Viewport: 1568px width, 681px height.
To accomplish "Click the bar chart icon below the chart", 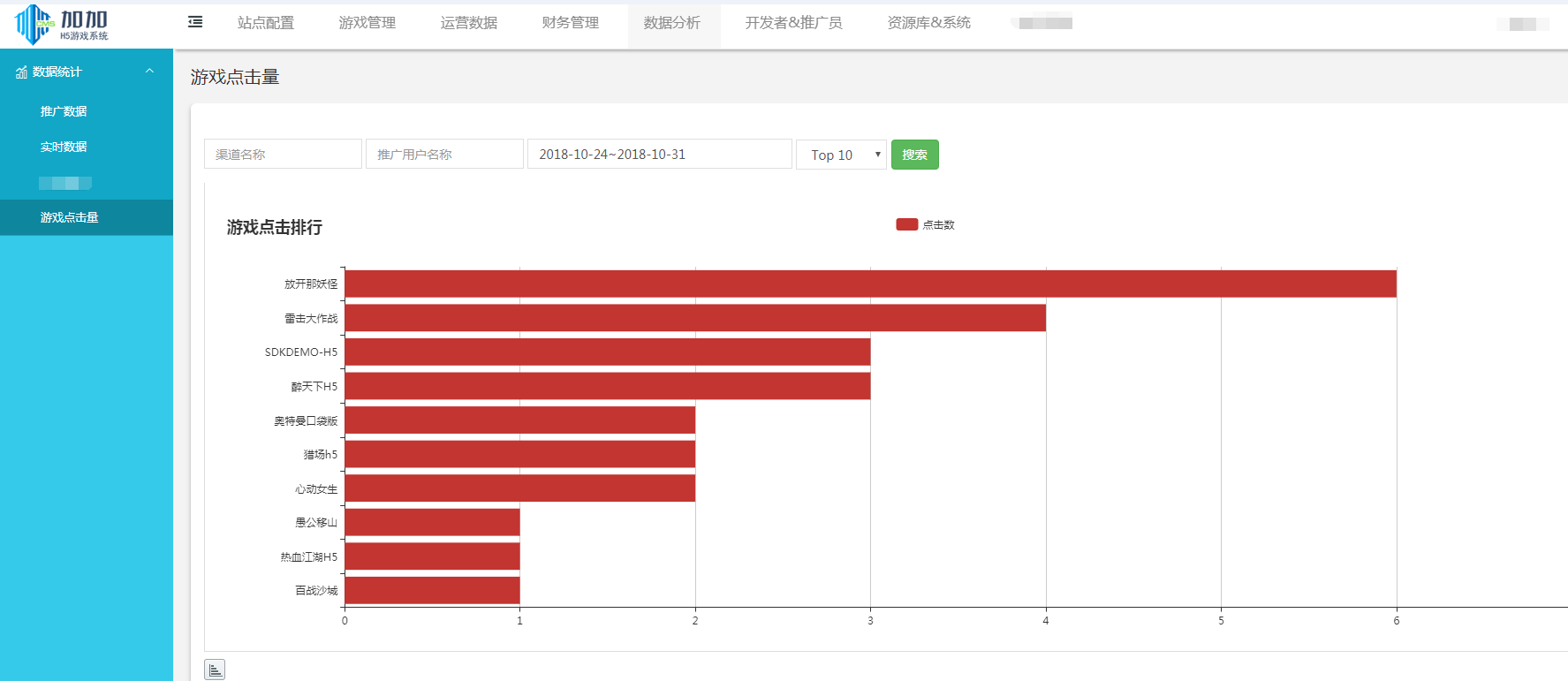I will tap(215, 670).
